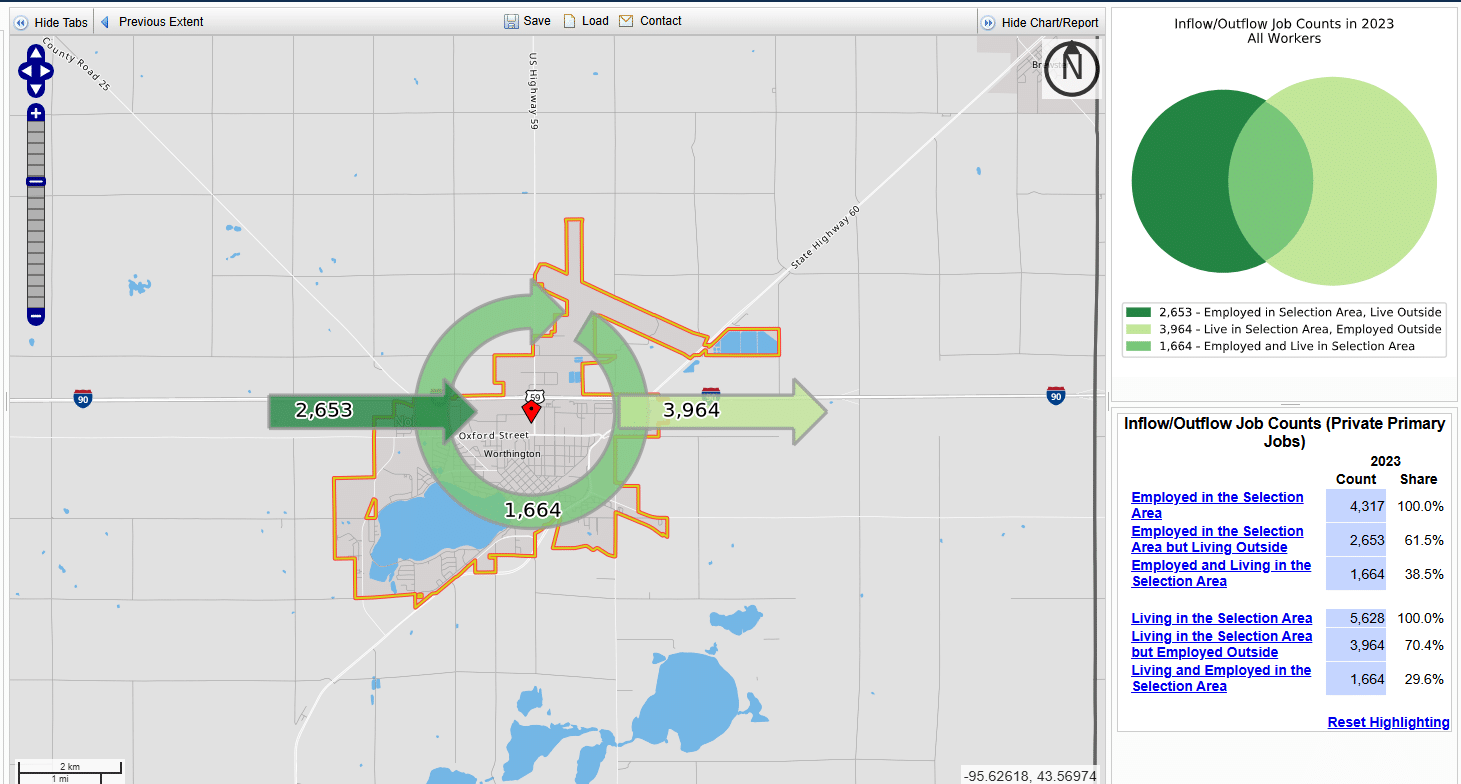Open Living and Employed in Selection Area link

coord(1221,678)
